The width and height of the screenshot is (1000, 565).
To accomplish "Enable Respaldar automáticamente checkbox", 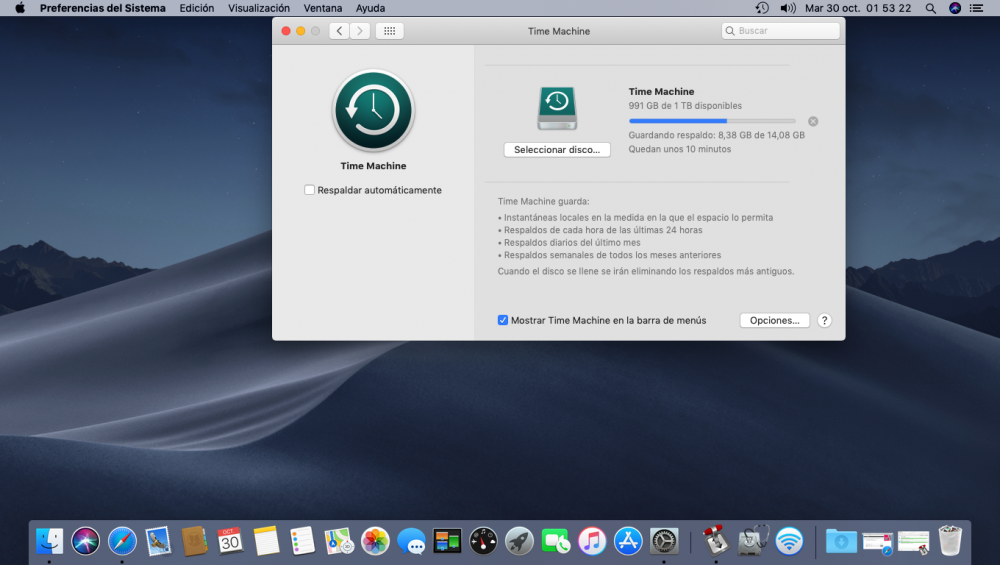I will coord(309,190).
